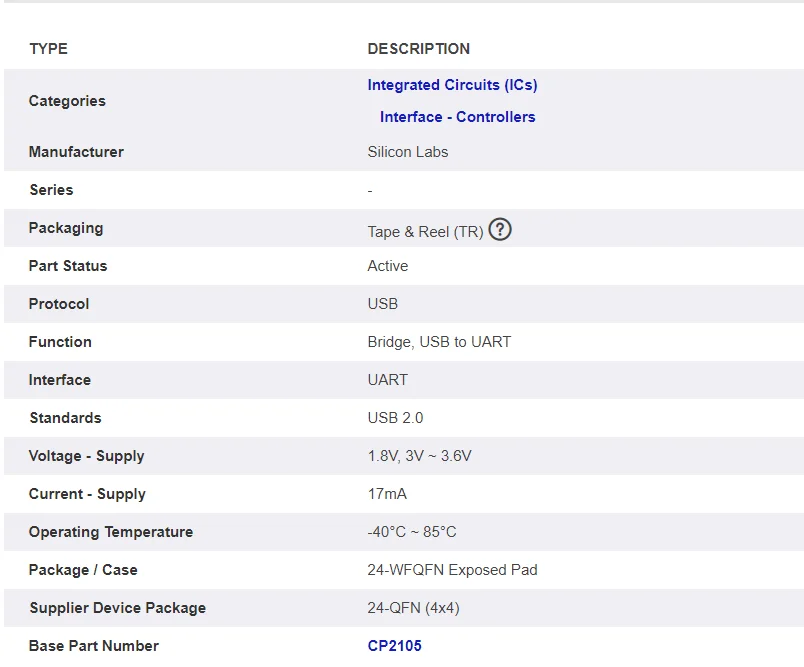Click the Part Status value showing Active
This screenshot has width=804, height=667.
(x=387, y=266)
